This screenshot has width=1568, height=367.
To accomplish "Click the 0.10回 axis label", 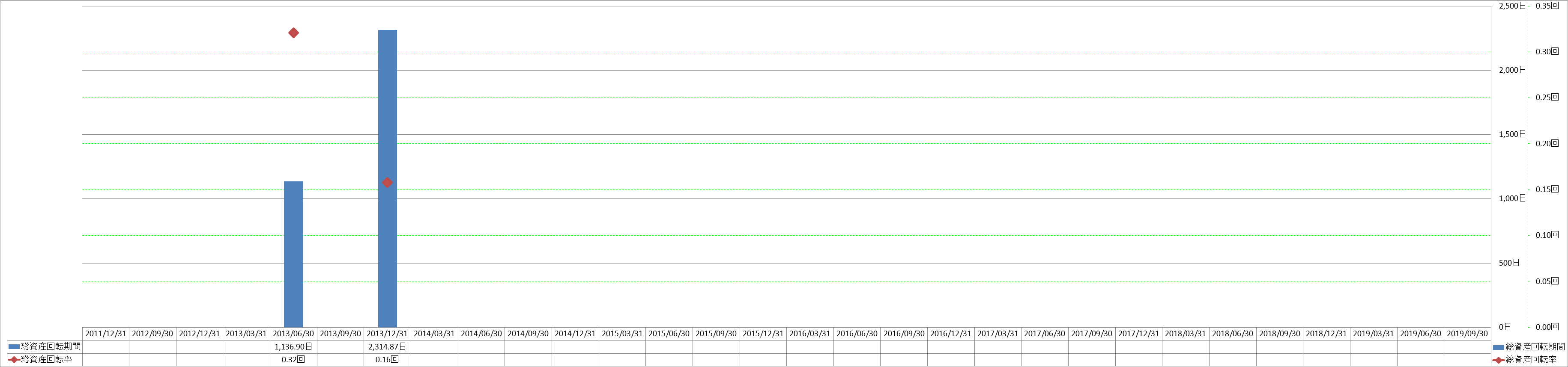I will pyautogui.click(x=1547, y=235).
